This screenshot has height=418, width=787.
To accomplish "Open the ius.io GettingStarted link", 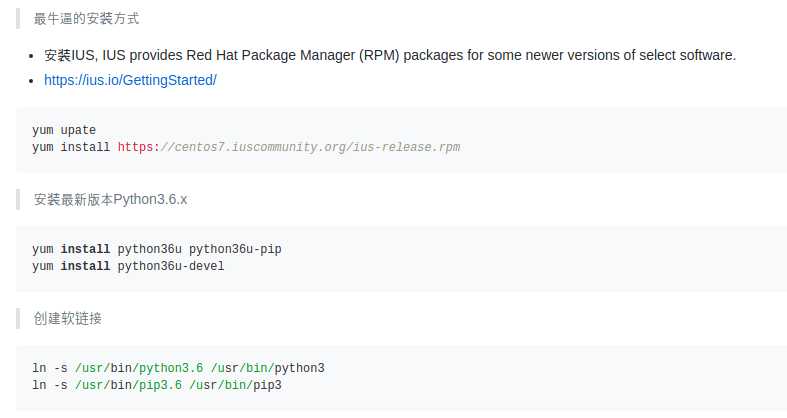I will tap(130, 80).
